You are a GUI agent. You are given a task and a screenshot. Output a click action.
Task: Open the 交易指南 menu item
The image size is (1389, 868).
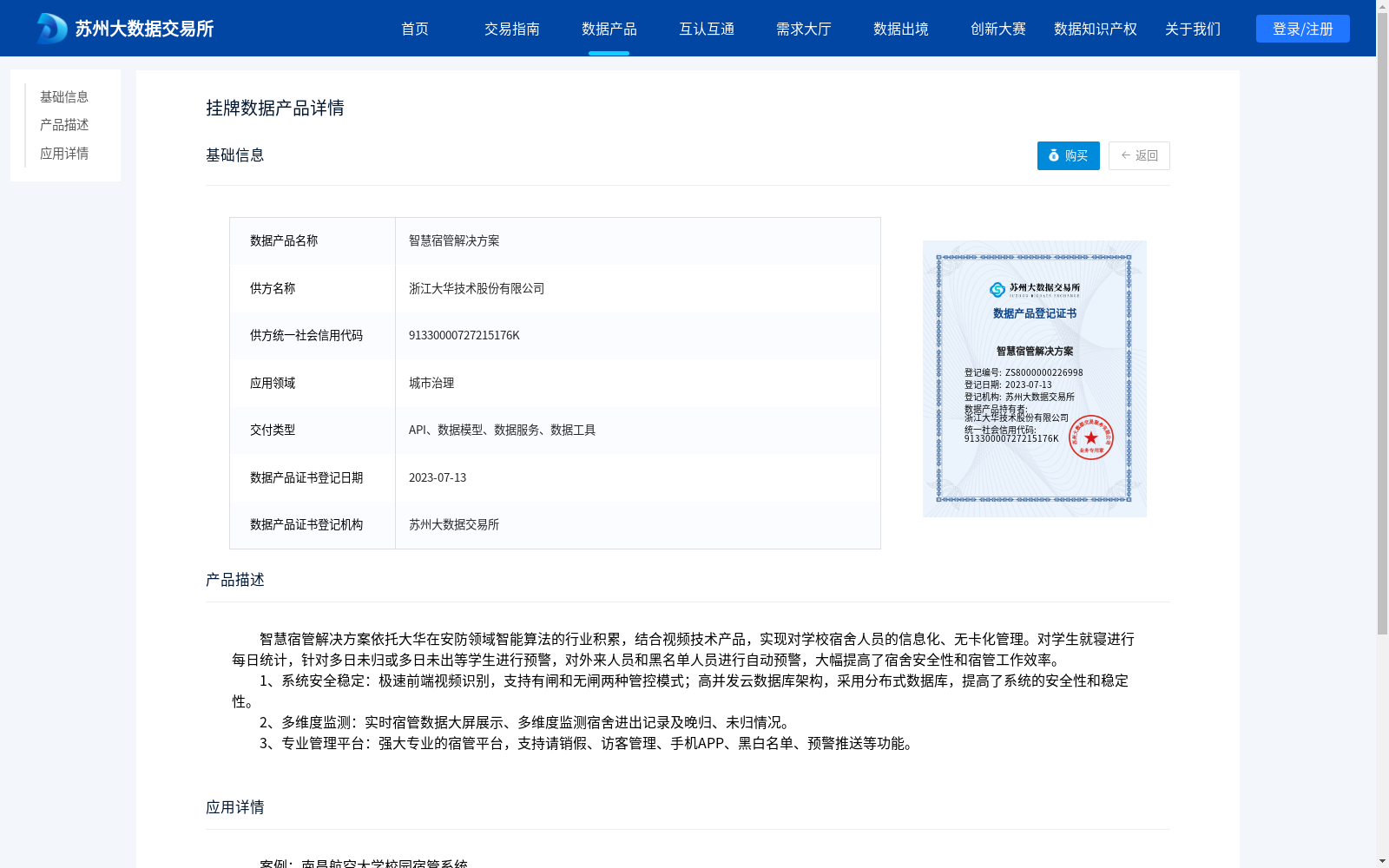coord(512,29)
